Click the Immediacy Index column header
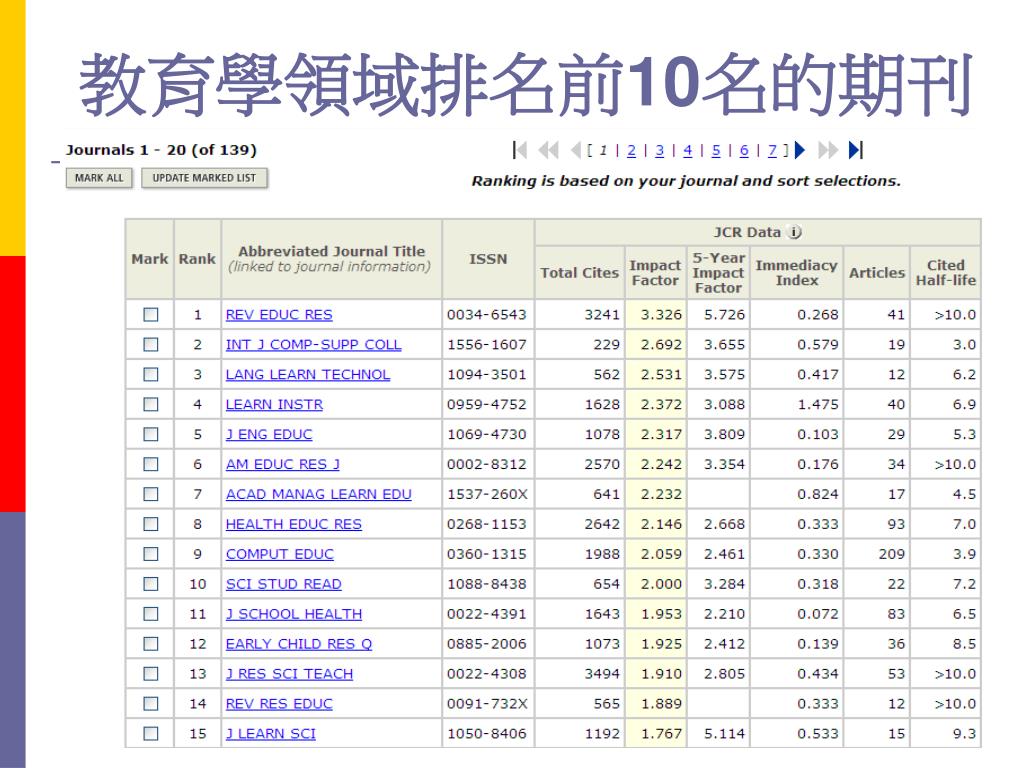1024x768 pixels. tap(797, 273)
